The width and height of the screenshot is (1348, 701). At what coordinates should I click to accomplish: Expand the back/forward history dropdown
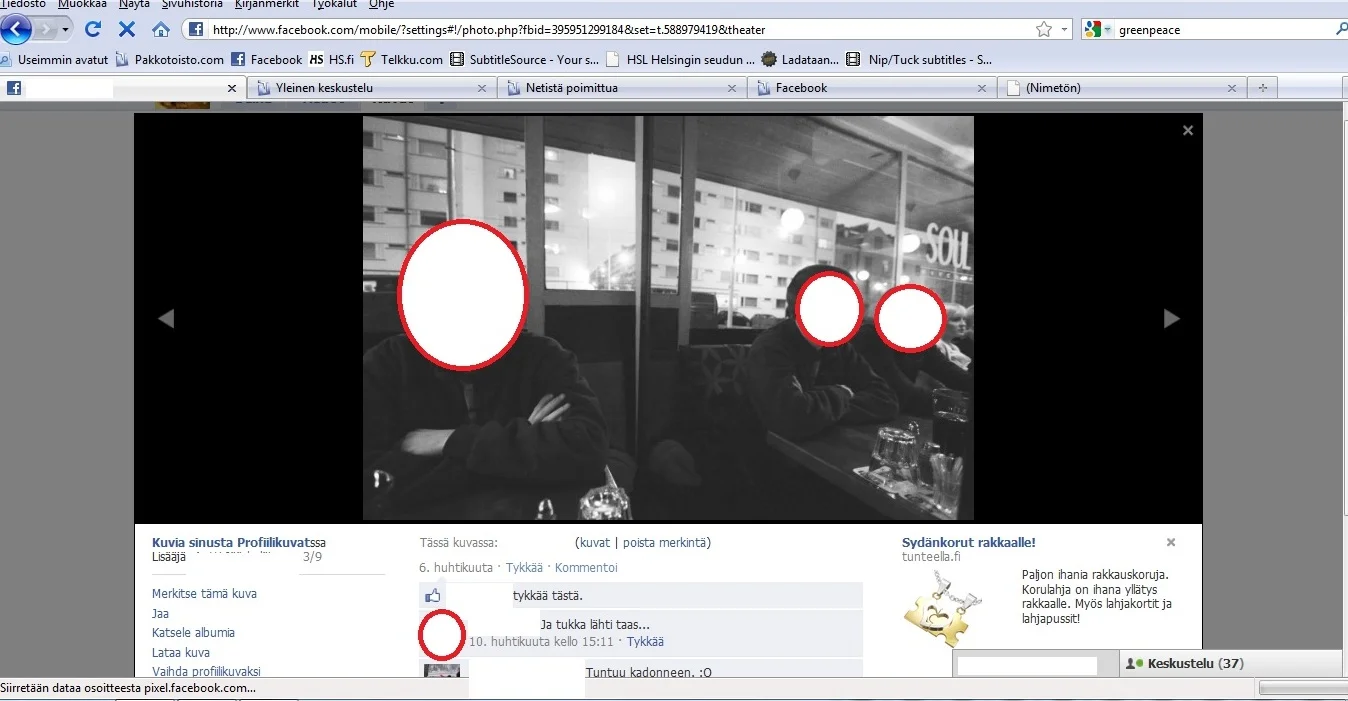click(66, 30)
